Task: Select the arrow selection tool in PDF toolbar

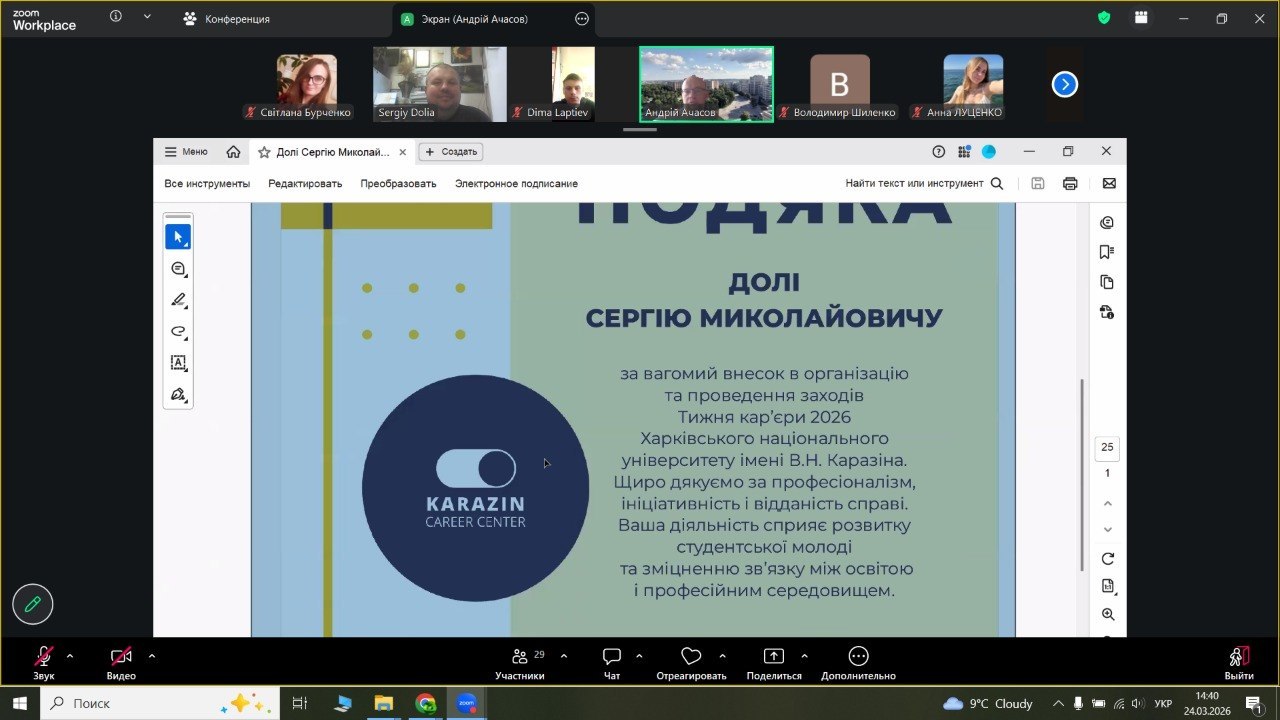Action: click(x=178, y=237)
